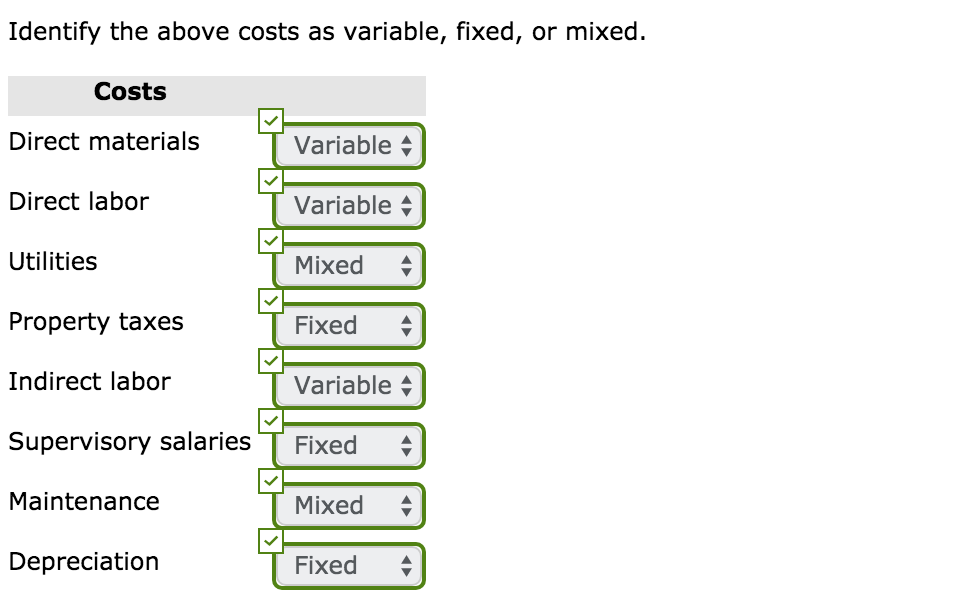Click the checkmark above the Indirect labor selector

270,361
